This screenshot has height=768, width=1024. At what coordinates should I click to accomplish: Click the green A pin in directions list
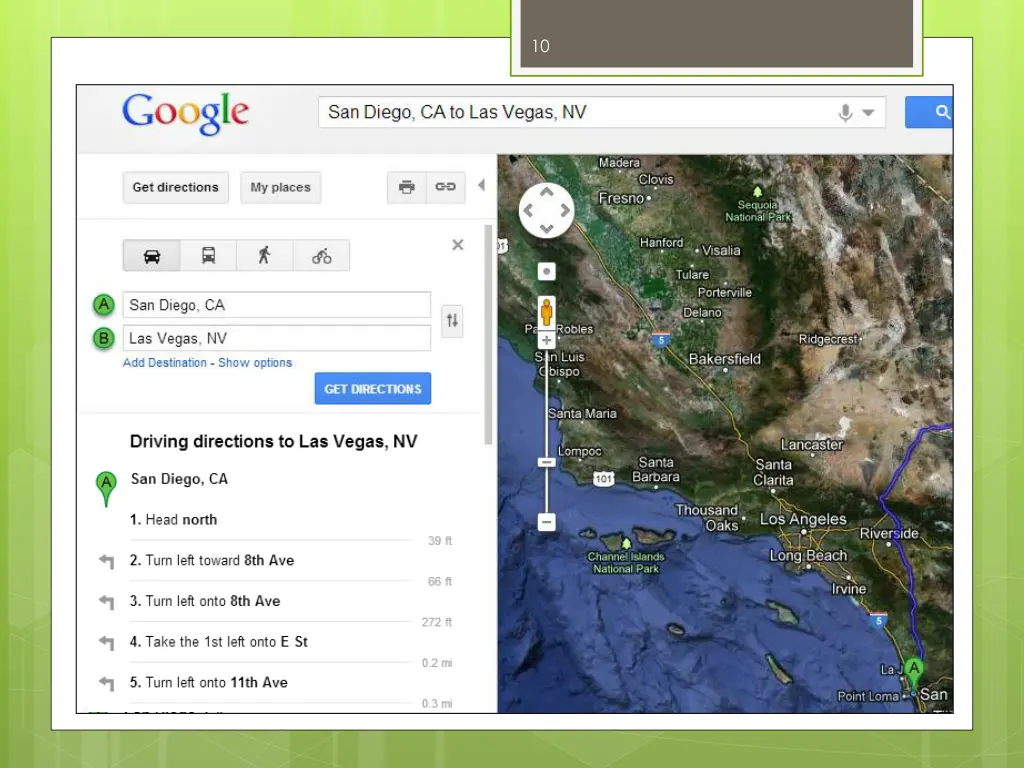click(106, 488)
